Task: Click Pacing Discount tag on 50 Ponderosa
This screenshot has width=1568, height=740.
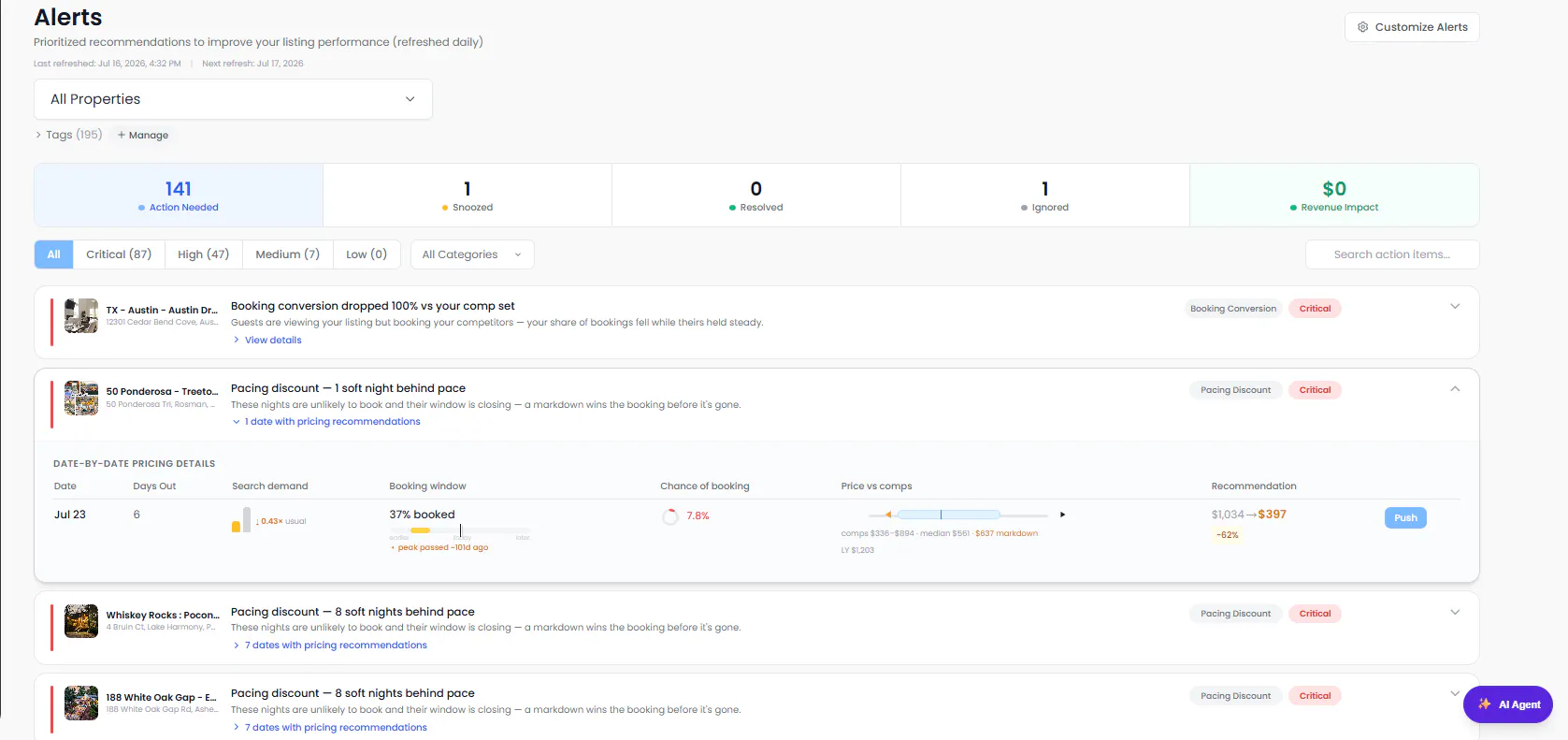Action: 1235,390
